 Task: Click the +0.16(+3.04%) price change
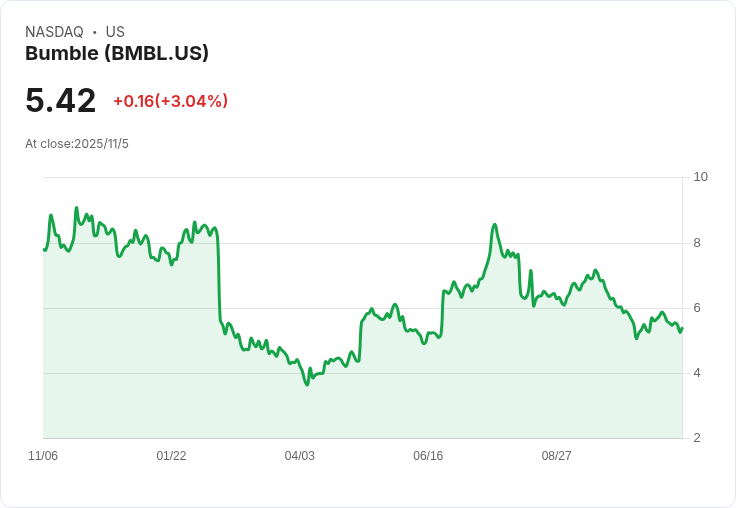click(x=170, y=101)
